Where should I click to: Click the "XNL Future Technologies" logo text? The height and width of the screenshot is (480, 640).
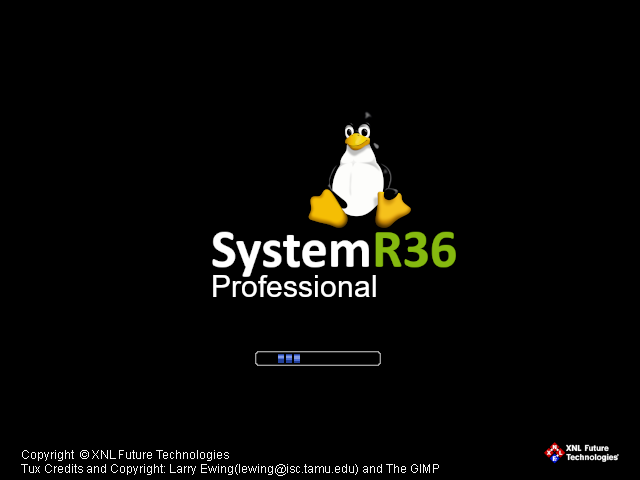pos(592,452)
